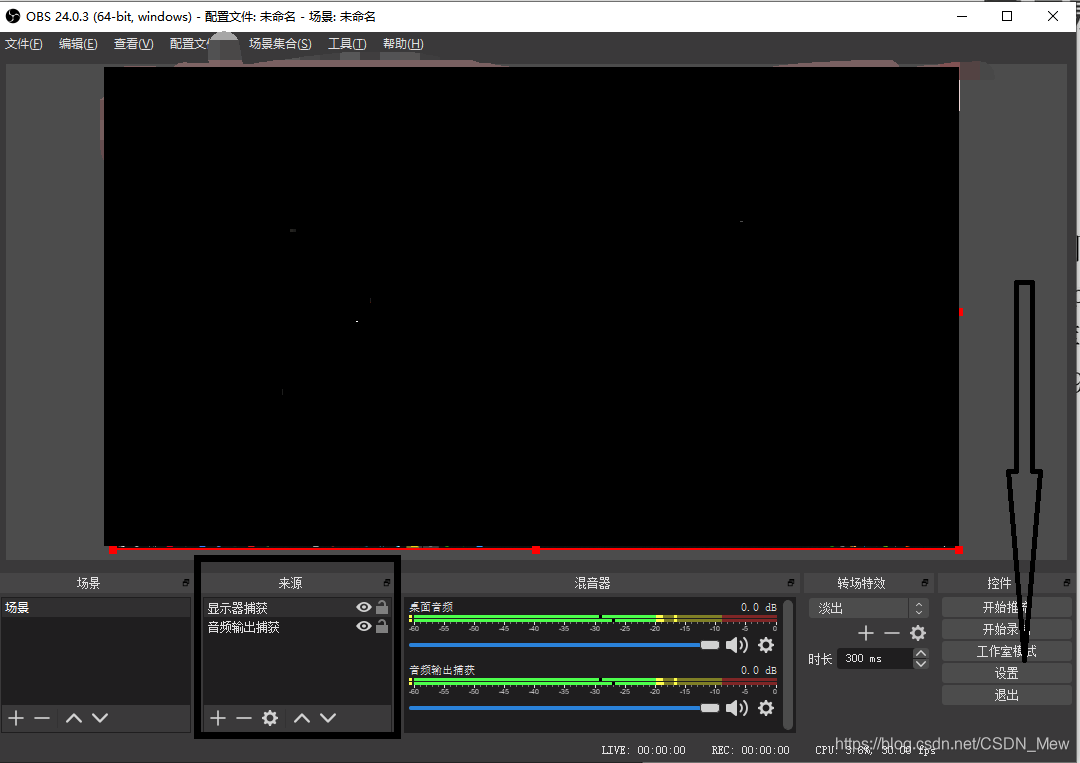This screenshot has width=1080, height=763.
Task: Open 音频输出捕获 mixer settings gear
Action: coord(766,708)
